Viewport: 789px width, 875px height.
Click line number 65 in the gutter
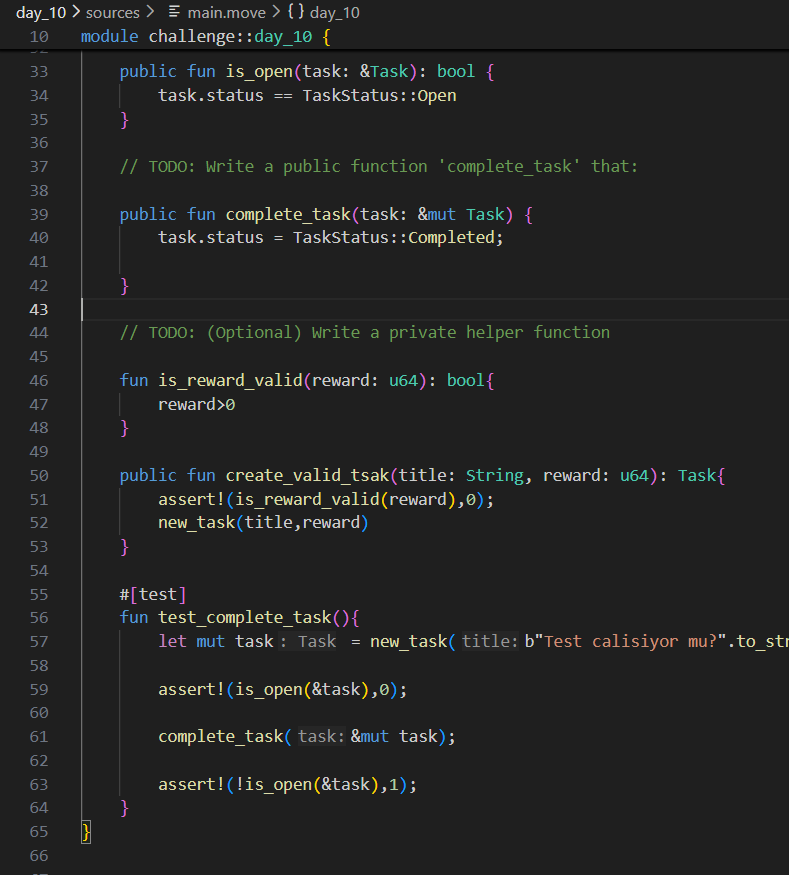[x=39, y=832]
